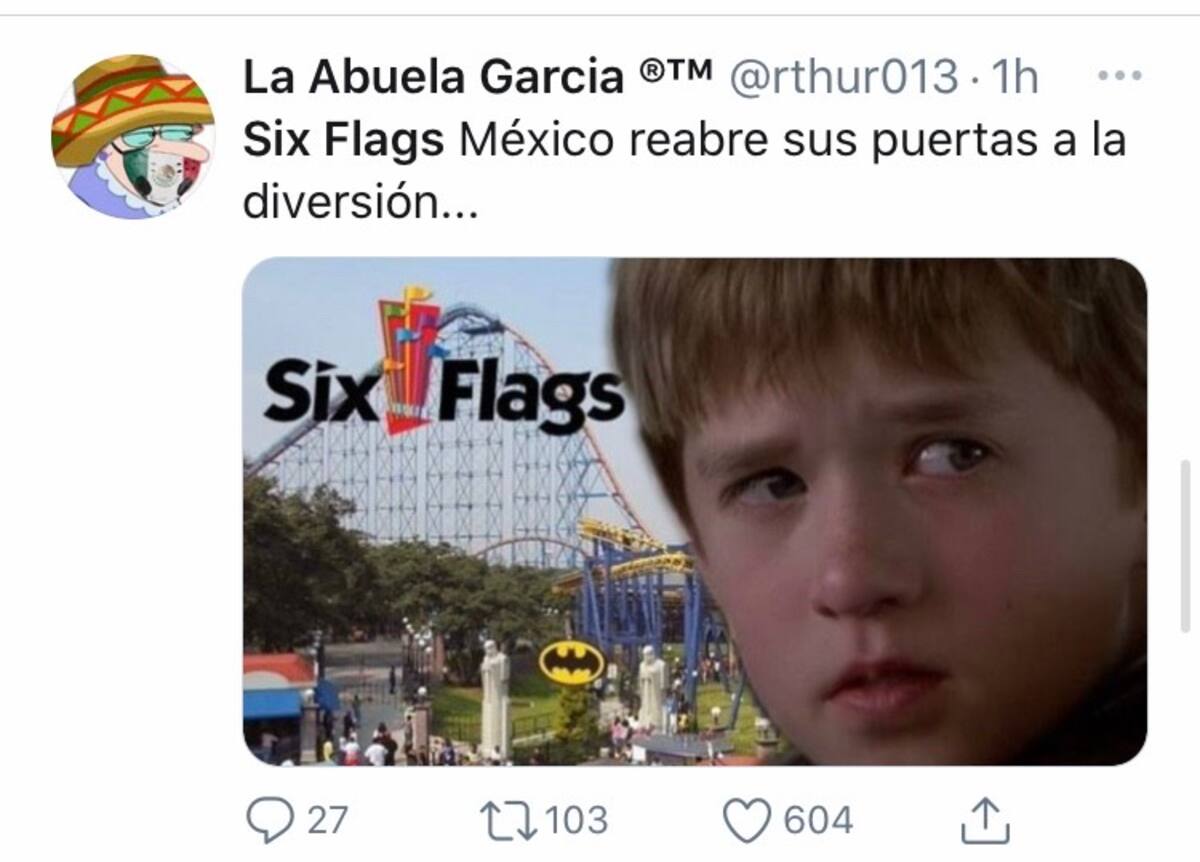Select the bold Six Flags text in tweet
The width and height of the screenshot is (1200, 862).
click(343, 140)
